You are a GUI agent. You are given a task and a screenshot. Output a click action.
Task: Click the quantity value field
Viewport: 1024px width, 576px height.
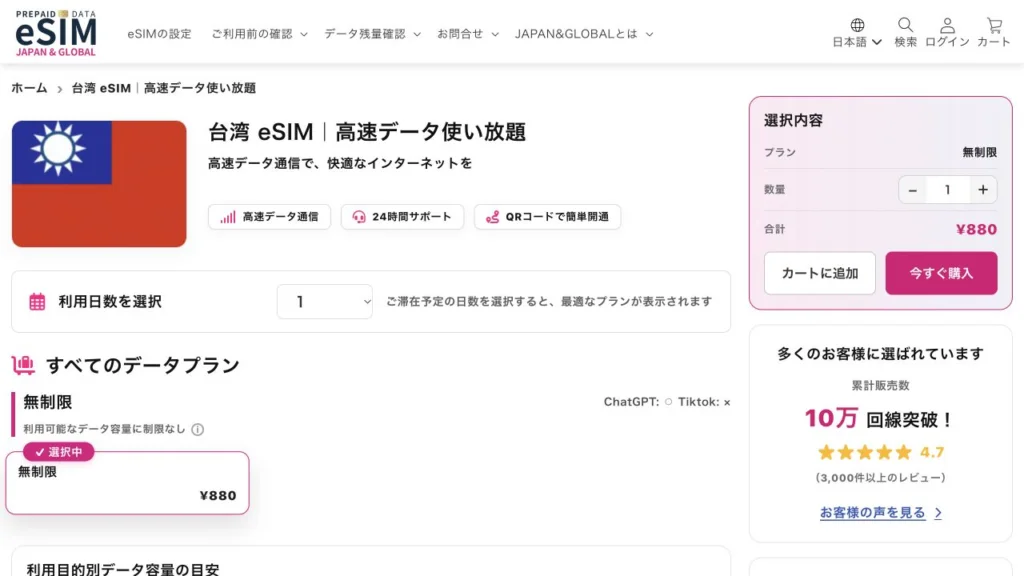click(948, 190)
